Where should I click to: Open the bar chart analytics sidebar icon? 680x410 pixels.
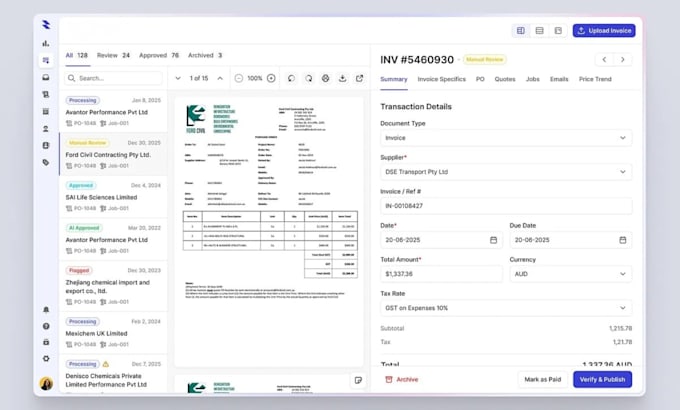point(46,43)
